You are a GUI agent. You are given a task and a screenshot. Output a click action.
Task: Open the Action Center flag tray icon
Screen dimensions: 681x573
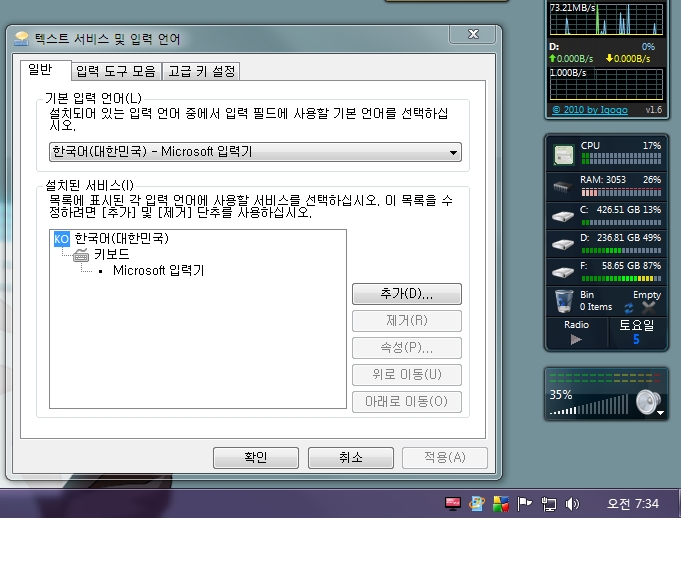525,504
